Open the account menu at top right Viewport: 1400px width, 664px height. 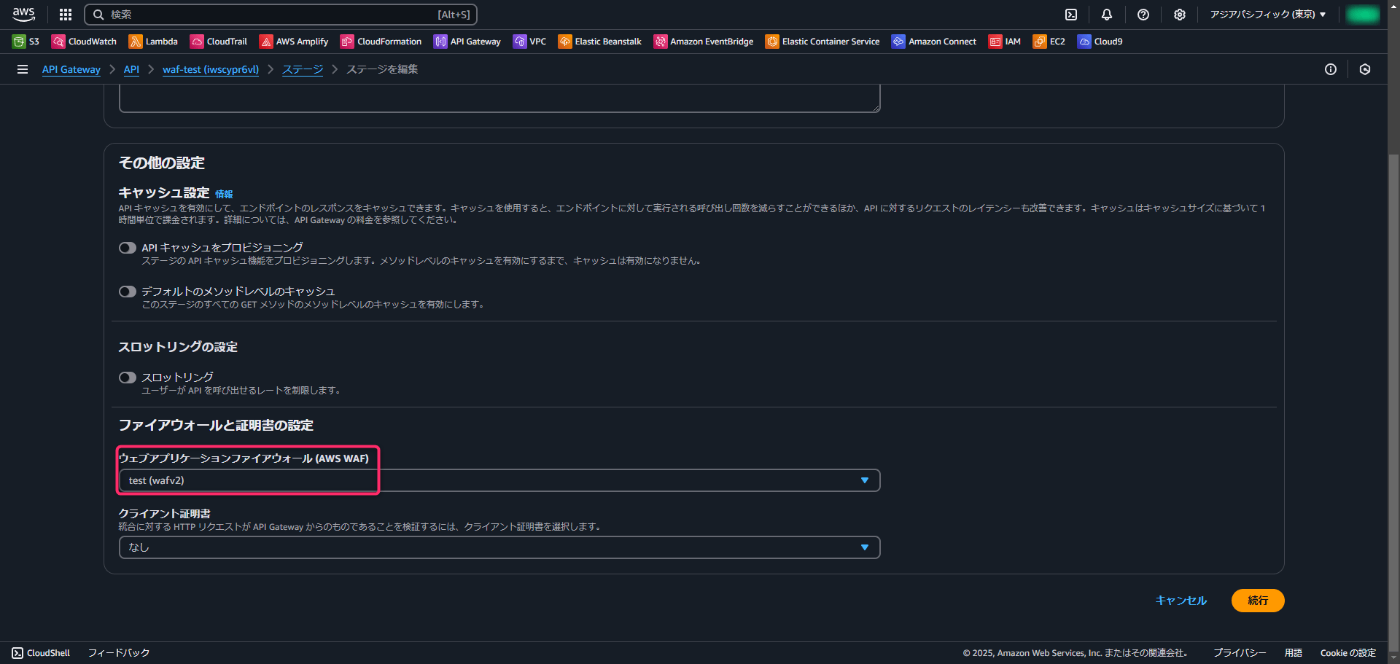coord(1362,14)
